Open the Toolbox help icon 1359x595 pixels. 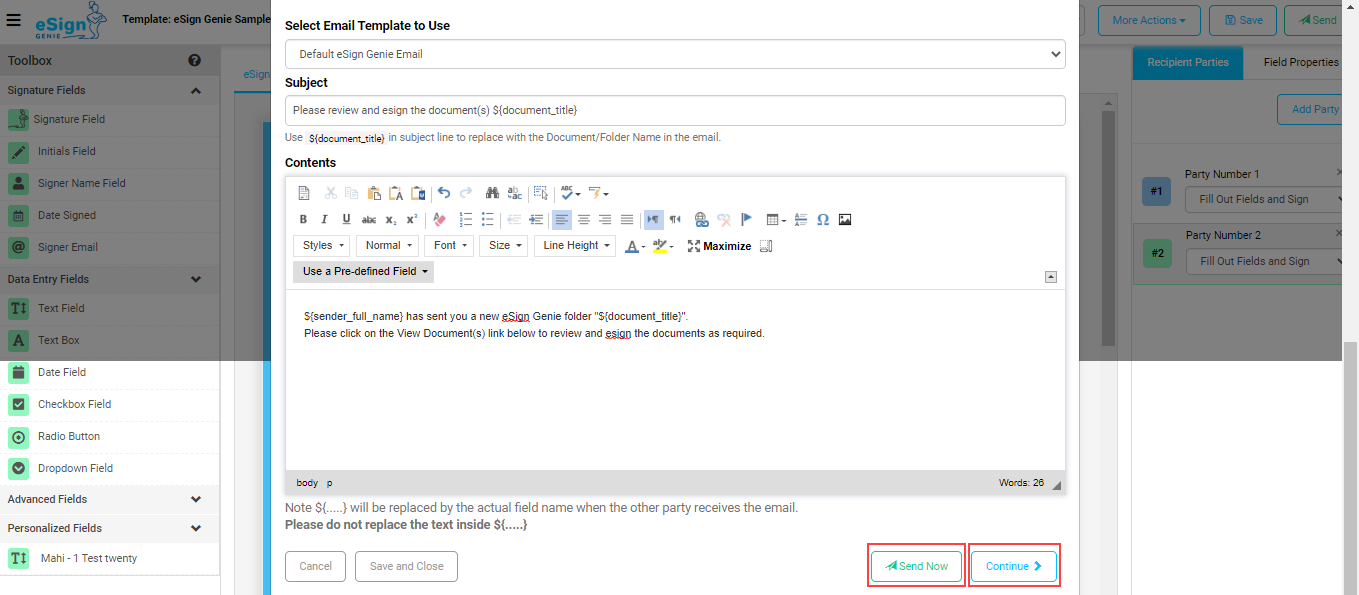pos(195,61)
